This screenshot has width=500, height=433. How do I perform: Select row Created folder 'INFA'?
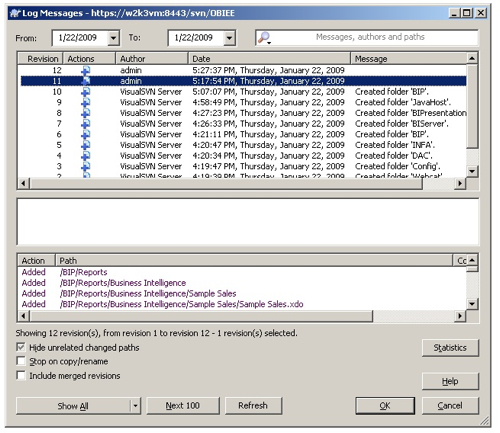point(243,145)
